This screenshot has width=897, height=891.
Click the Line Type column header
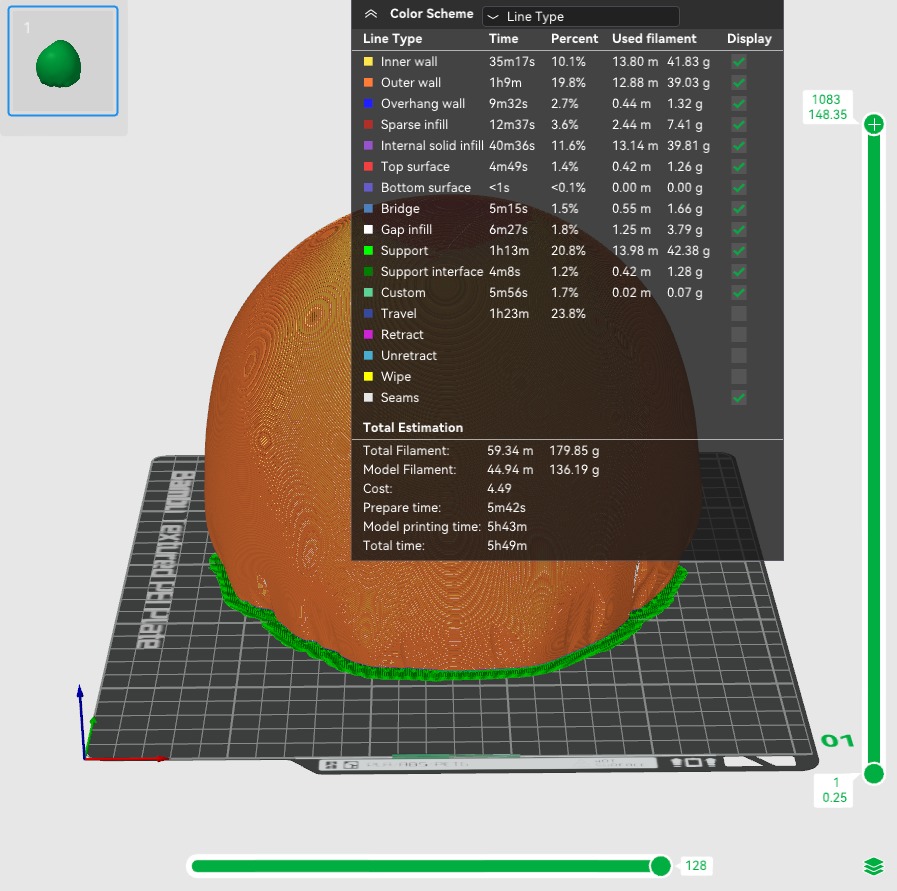pos(392,39)
